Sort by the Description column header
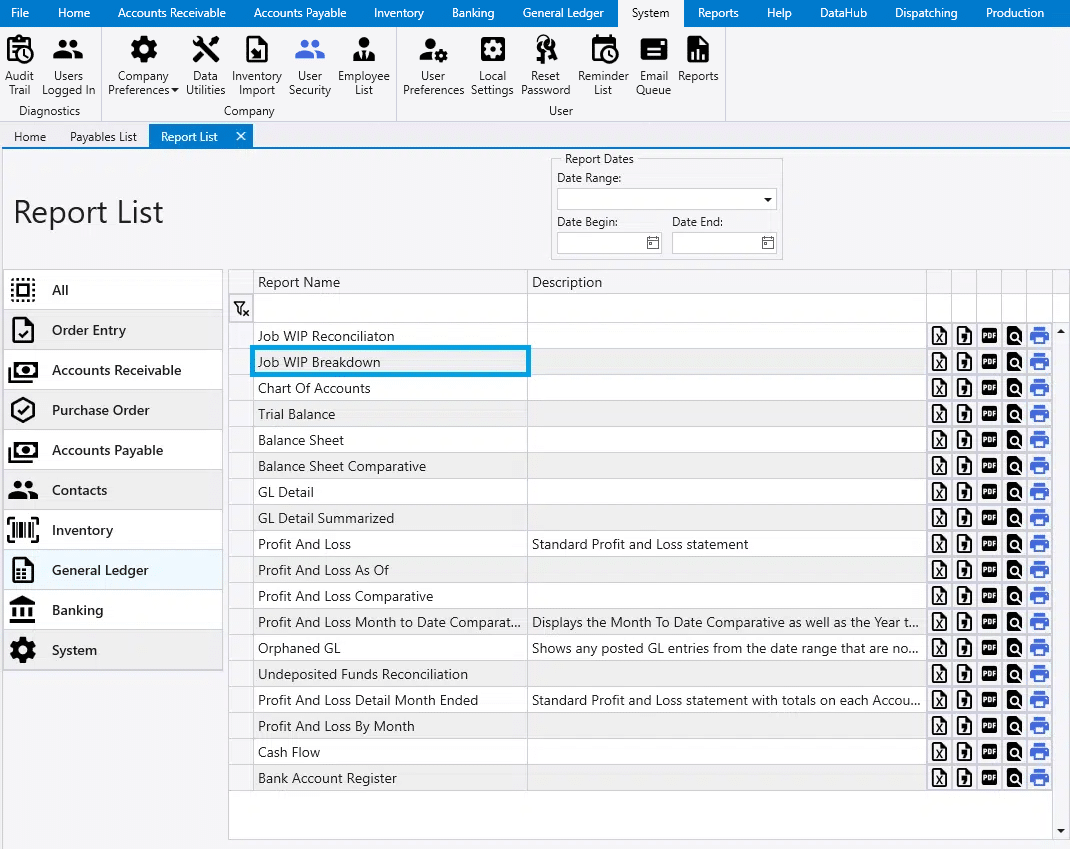 pos(727,282)
